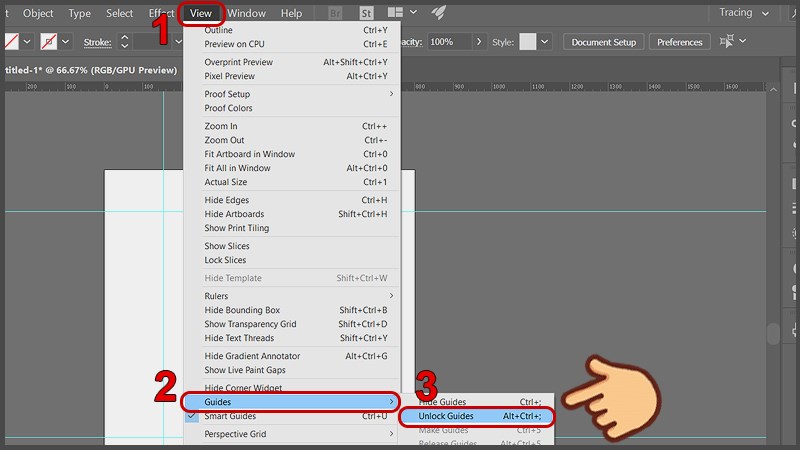Expand the stroke swatch dropdown arrow

[x=65, y=41]
